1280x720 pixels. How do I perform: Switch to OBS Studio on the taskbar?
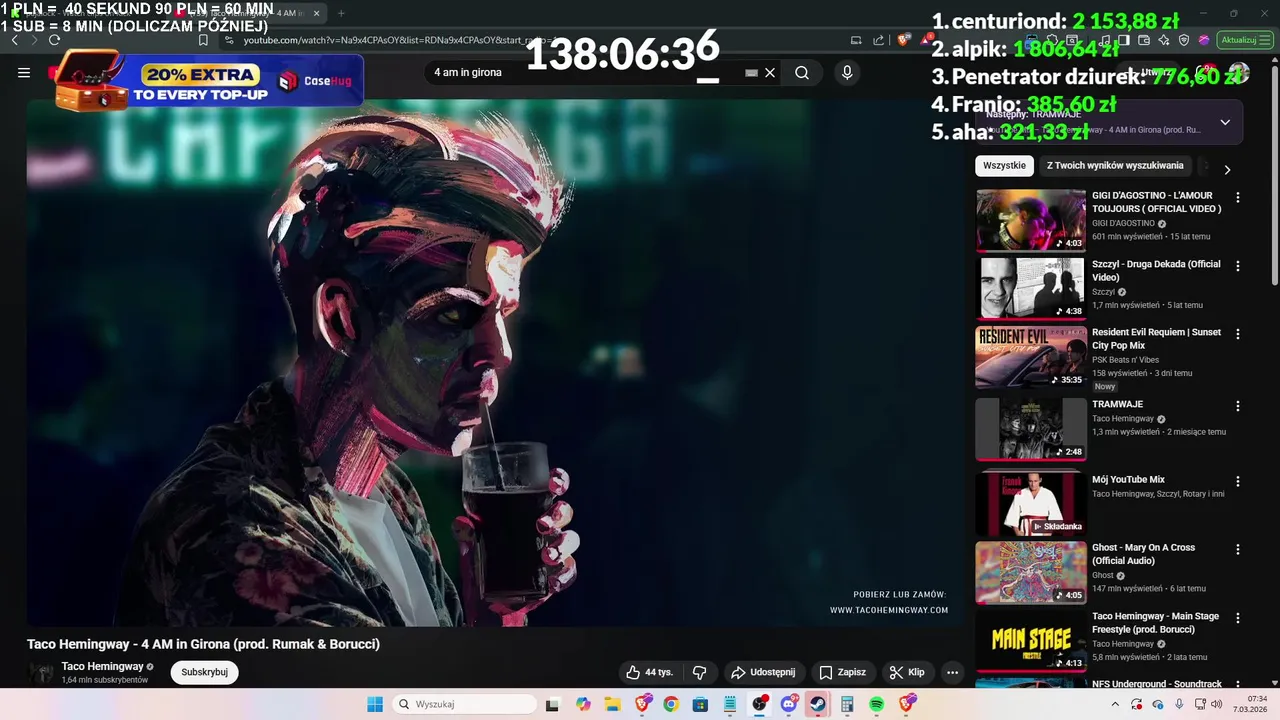click(759, 704)
